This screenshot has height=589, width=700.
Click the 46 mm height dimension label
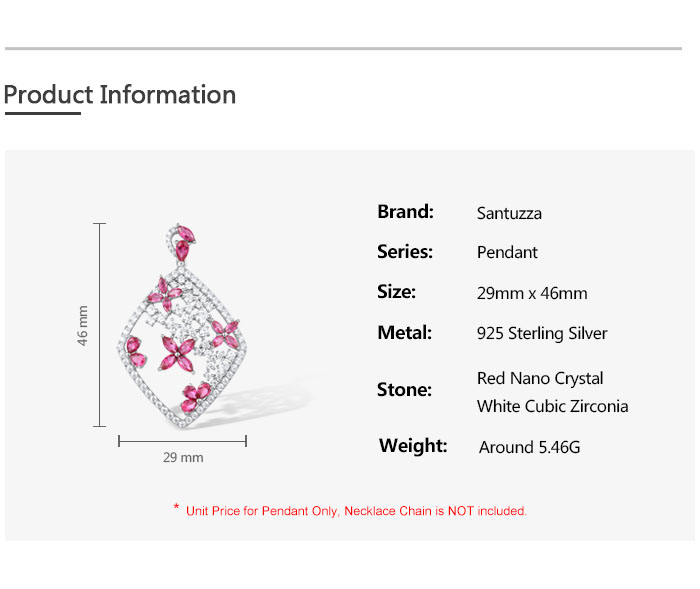(83, 326)
